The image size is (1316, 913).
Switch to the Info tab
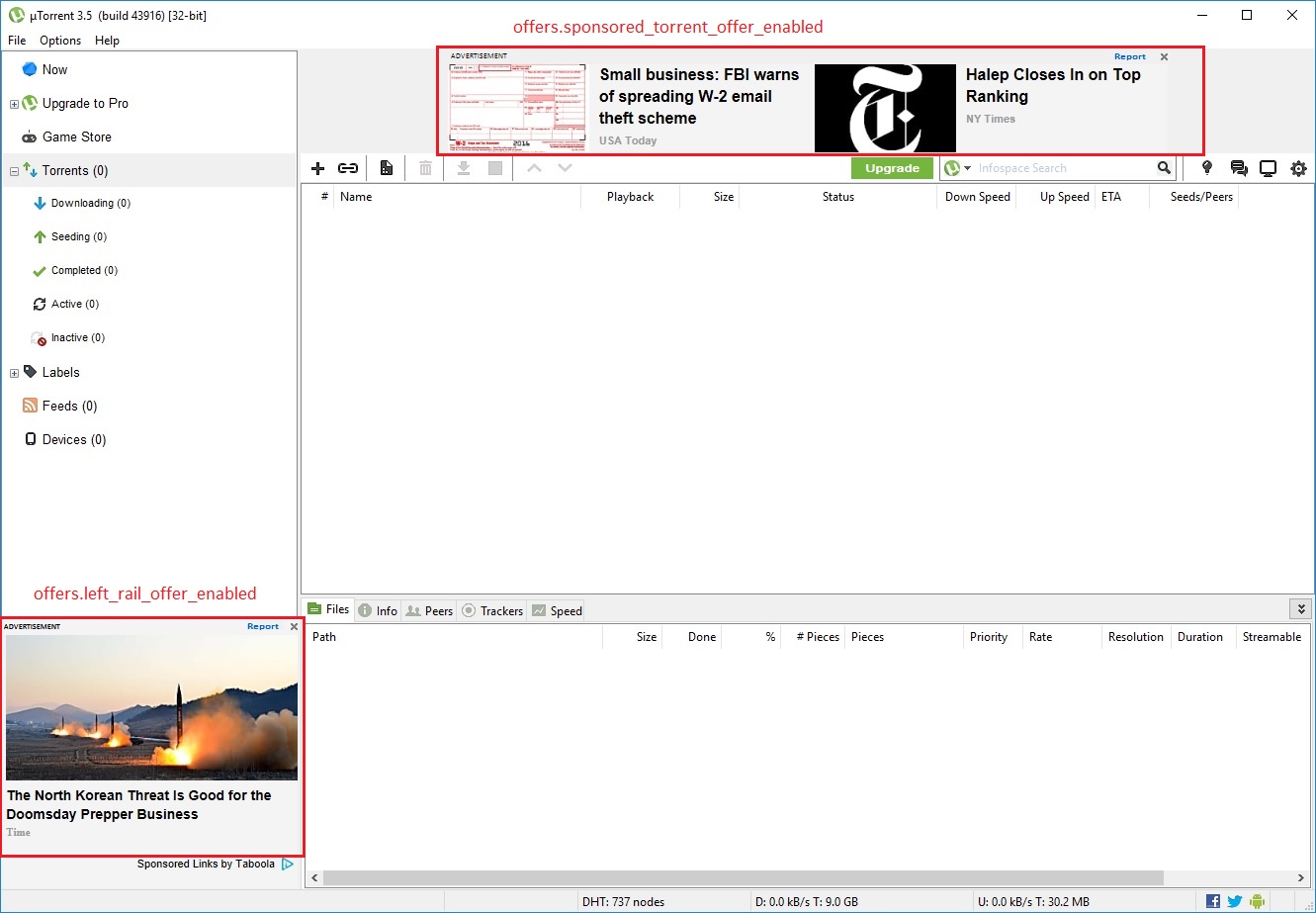click(378, 610)
